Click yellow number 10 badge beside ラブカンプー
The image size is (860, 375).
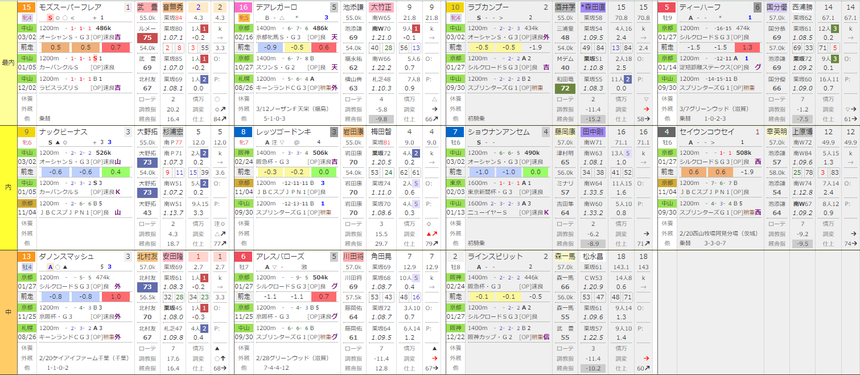coord(455,8)
